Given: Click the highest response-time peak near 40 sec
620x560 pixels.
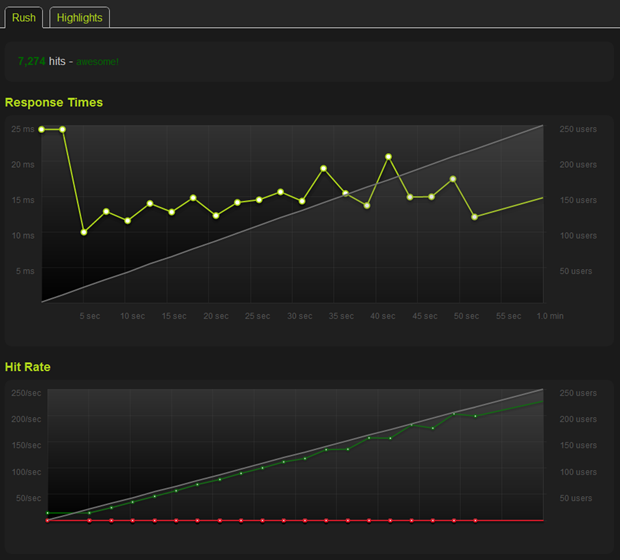Looking at the screenshot, I should click(389, 157).
